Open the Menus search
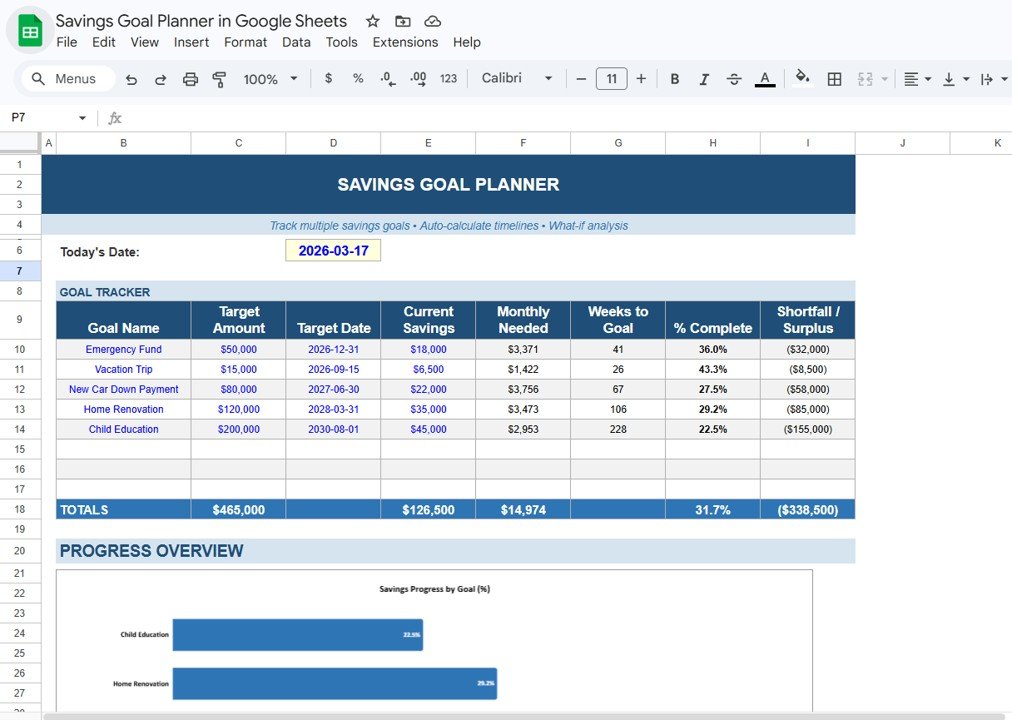Image resolution: width=1012 pixels, height=720 pixels. 66,78
